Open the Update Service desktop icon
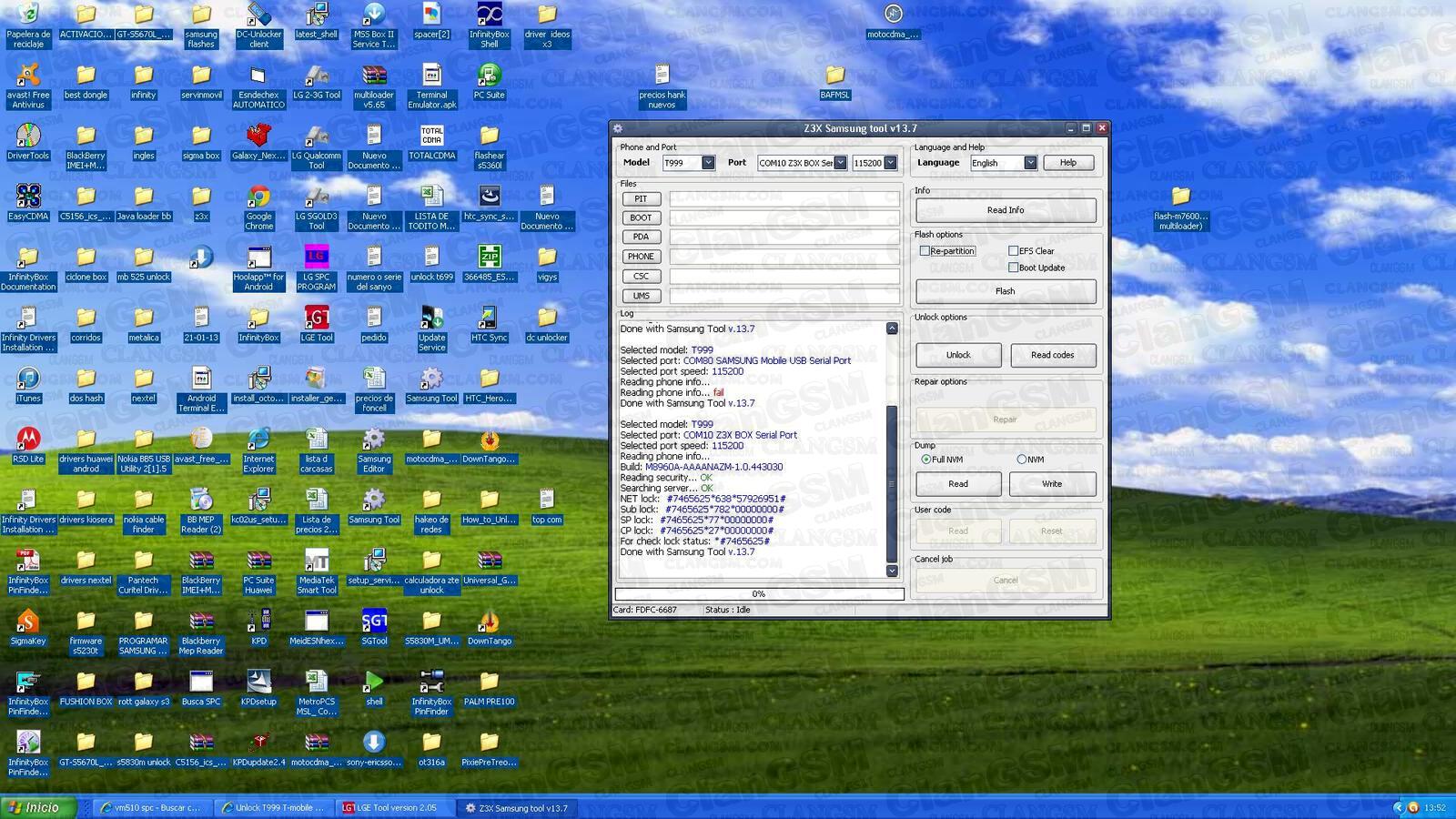The width and height of the screenshot is (1456, 819). click(431, 329)
